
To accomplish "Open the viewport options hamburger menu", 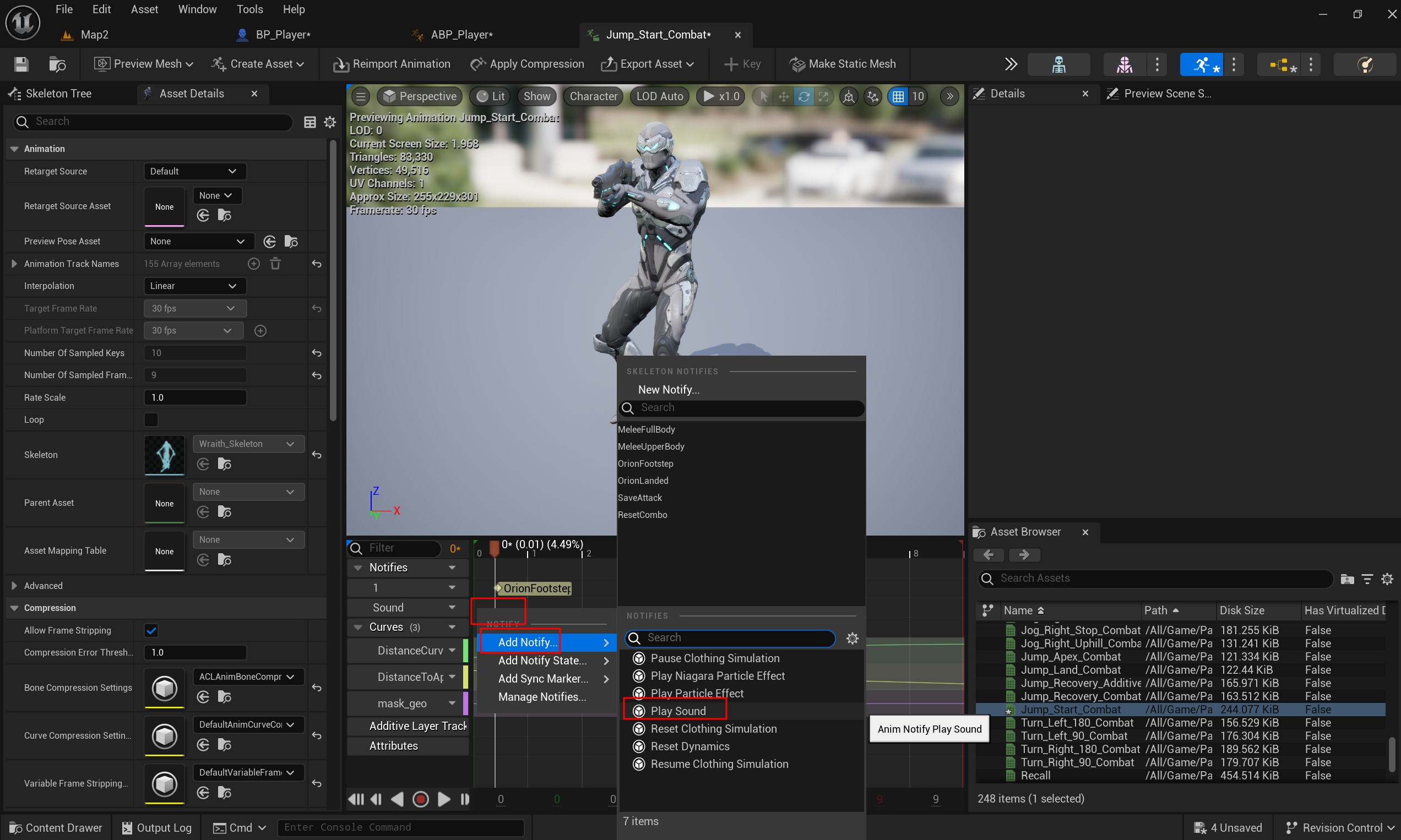I will pos(361,96).
